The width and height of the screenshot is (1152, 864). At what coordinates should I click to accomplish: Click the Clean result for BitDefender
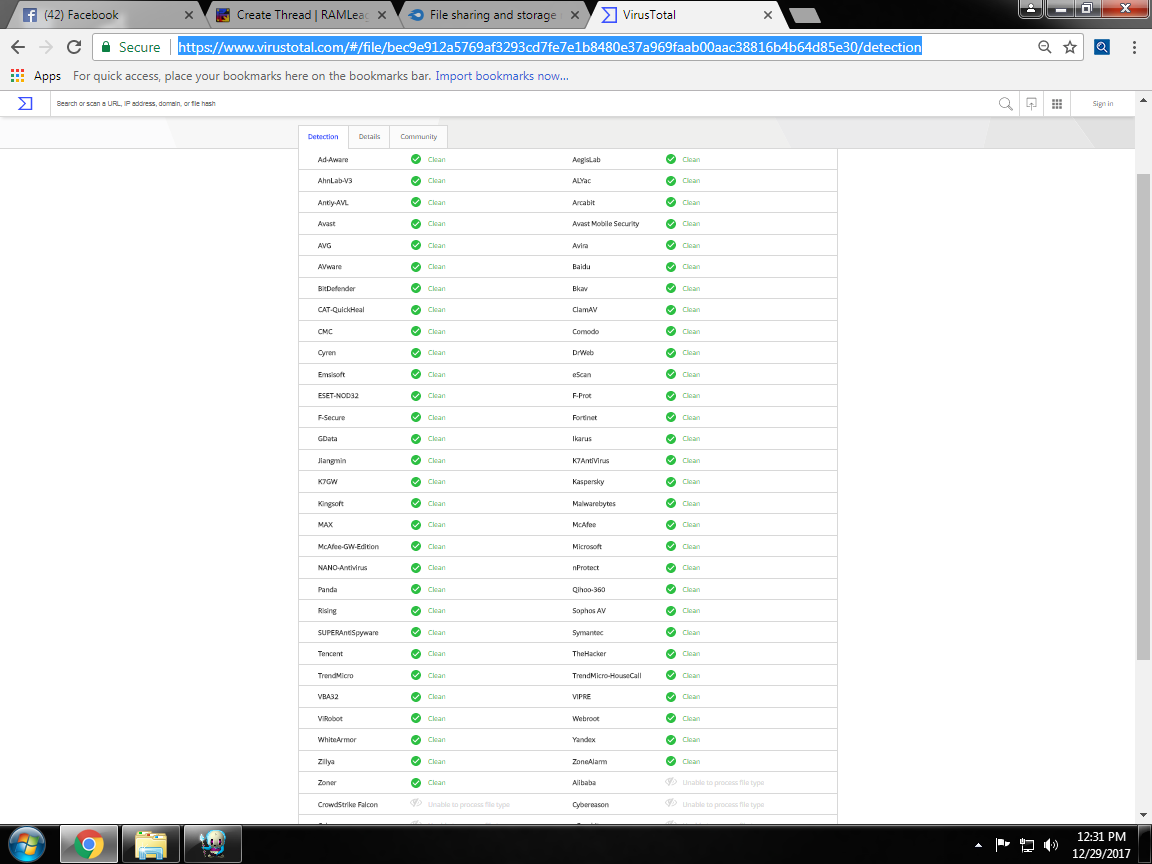coord(436,288)
